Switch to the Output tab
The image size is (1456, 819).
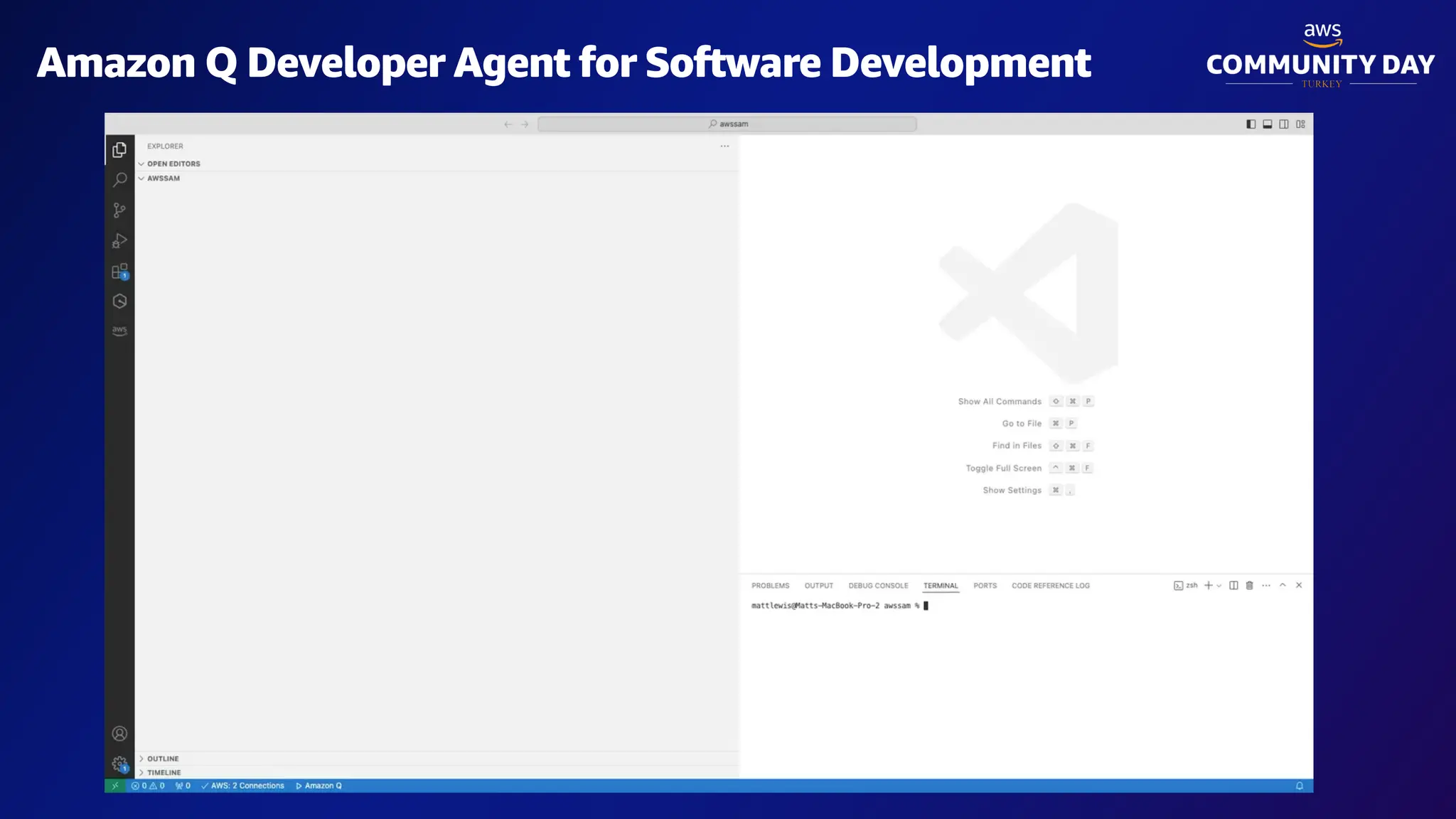(x=818, y=586)
